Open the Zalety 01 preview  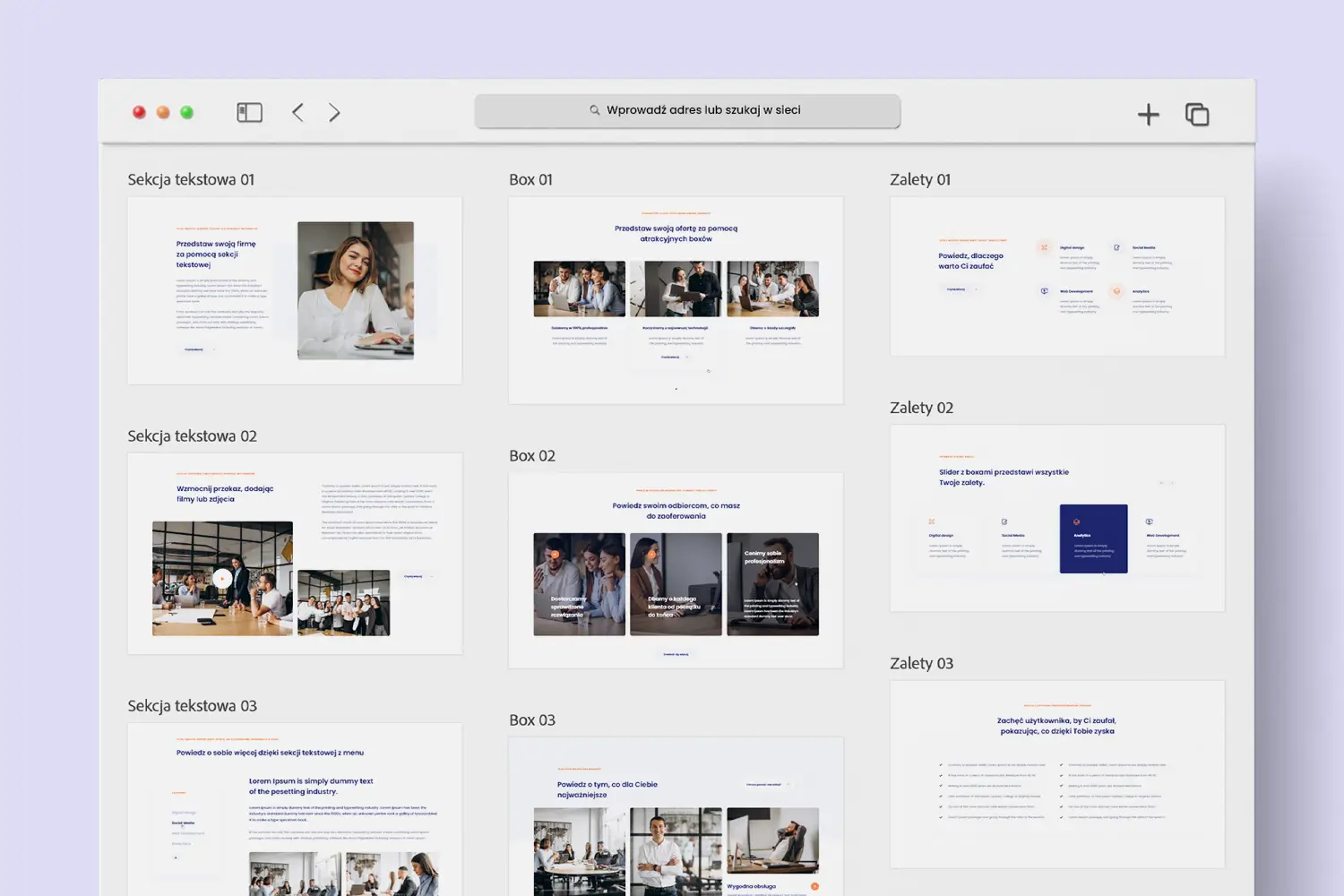[x=1057, y=276]
